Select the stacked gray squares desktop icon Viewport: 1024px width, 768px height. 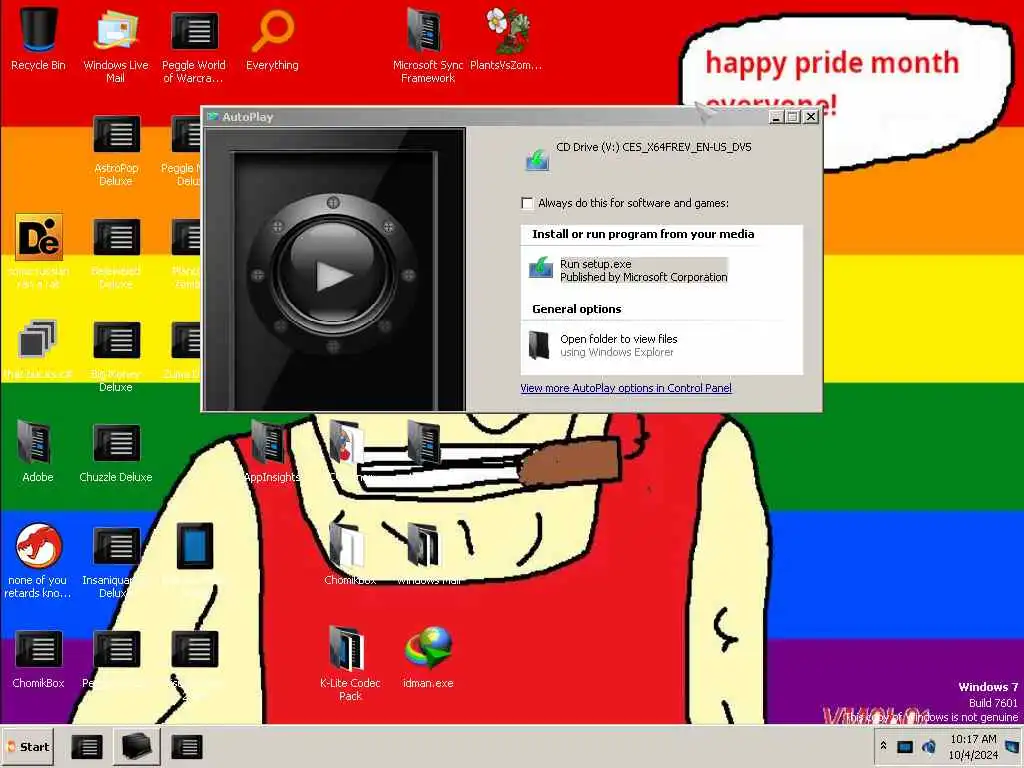pyautogui.click(x=37, y=338)
